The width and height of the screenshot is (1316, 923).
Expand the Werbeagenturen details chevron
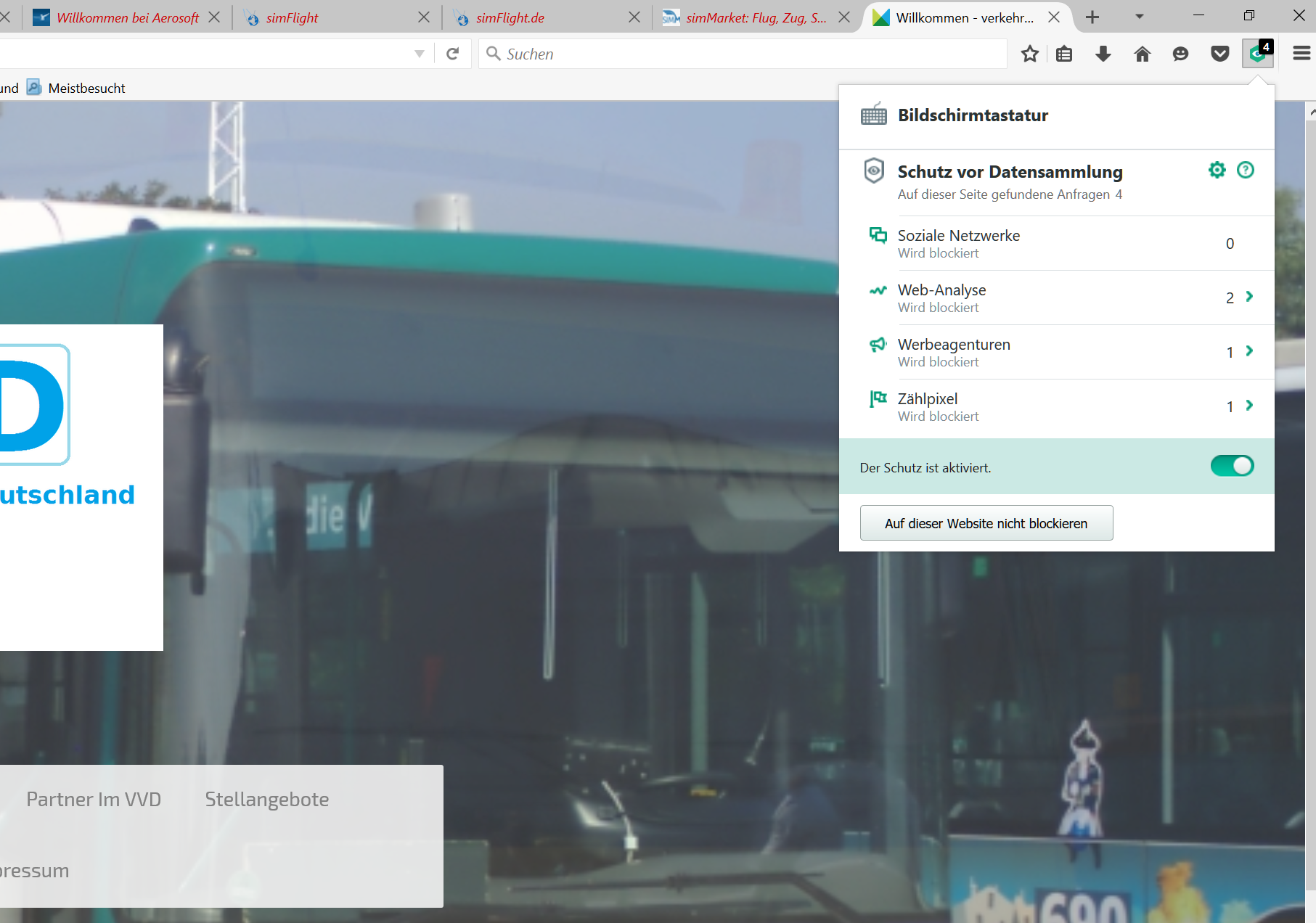(x=1249, y=350)
